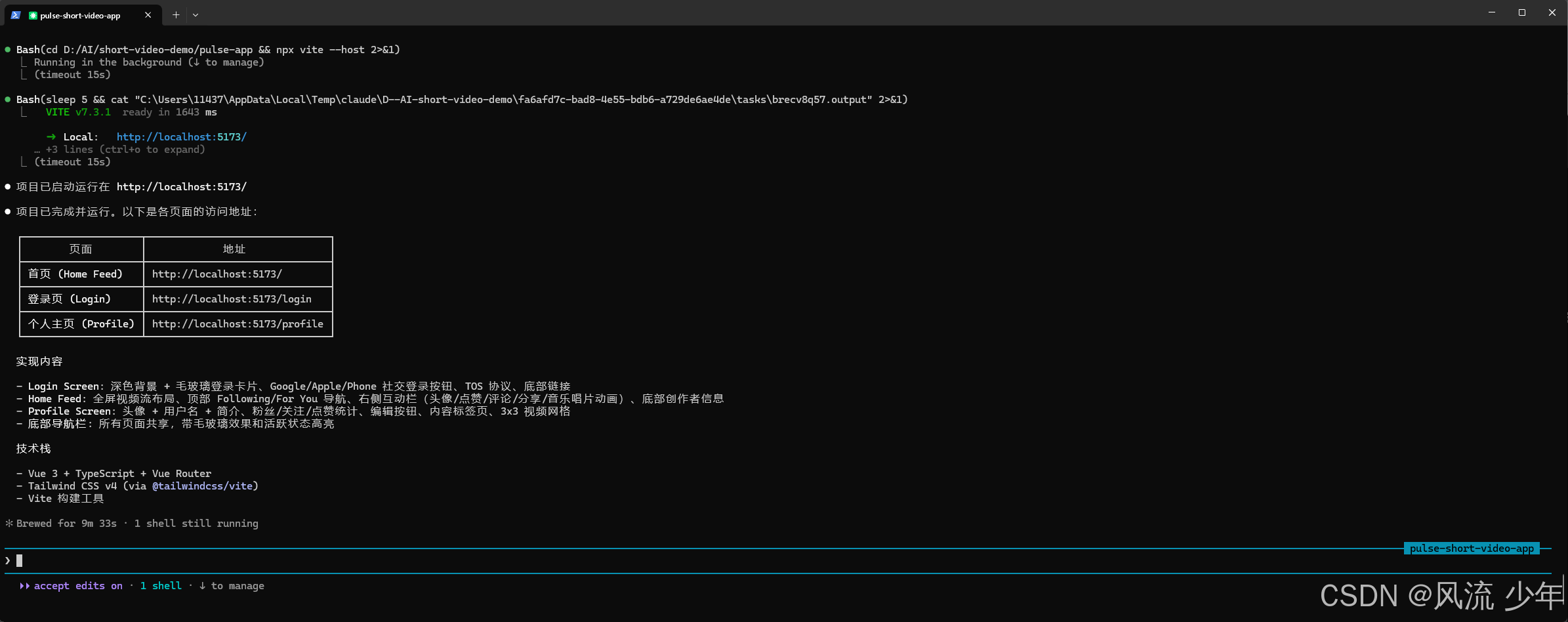Click the PowerShell icon in the tab

click(x=16, y=15)
